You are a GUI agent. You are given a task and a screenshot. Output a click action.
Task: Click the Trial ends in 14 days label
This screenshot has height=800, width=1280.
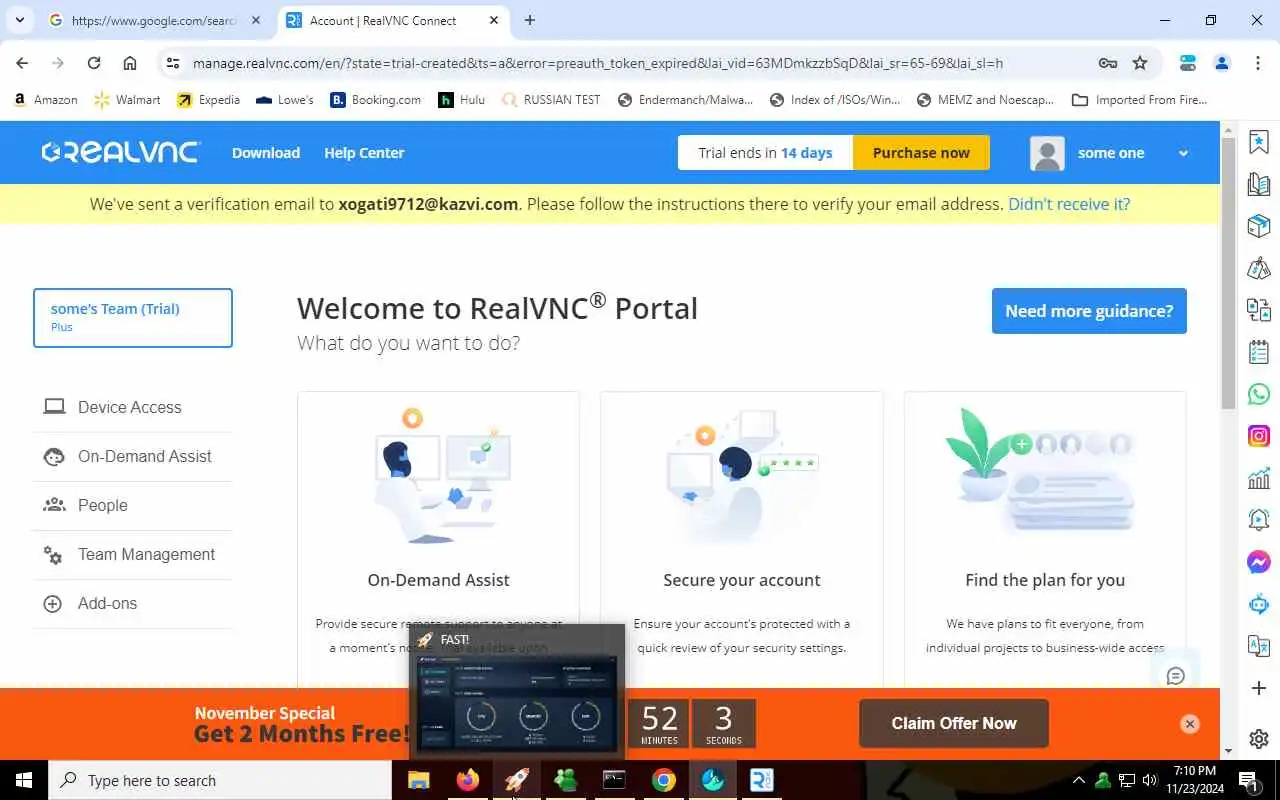765,153
